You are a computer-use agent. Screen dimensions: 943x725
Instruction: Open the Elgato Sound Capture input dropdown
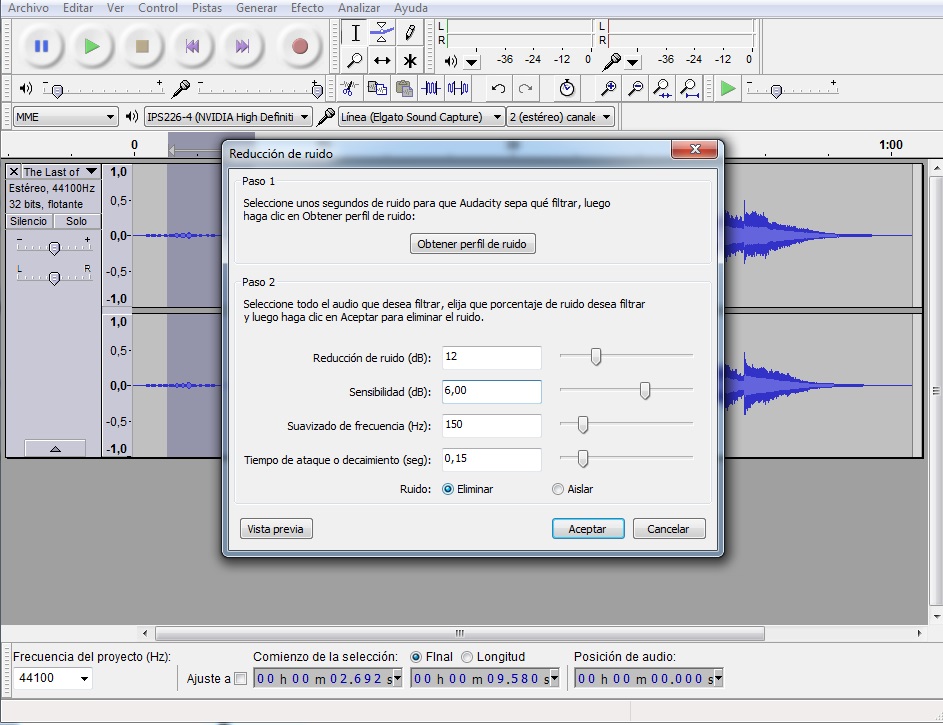pyautogui.click(x=421, y=117)
